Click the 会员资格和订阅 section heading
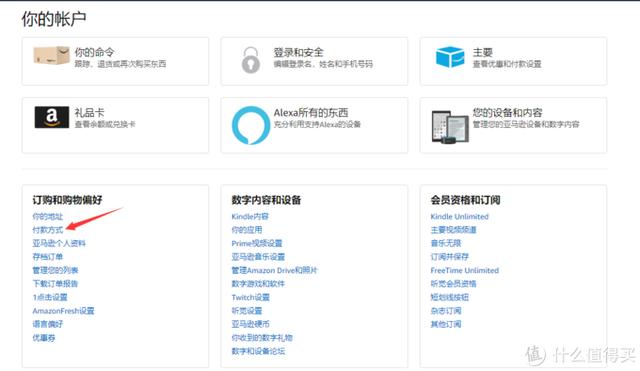 pos(465,200)
